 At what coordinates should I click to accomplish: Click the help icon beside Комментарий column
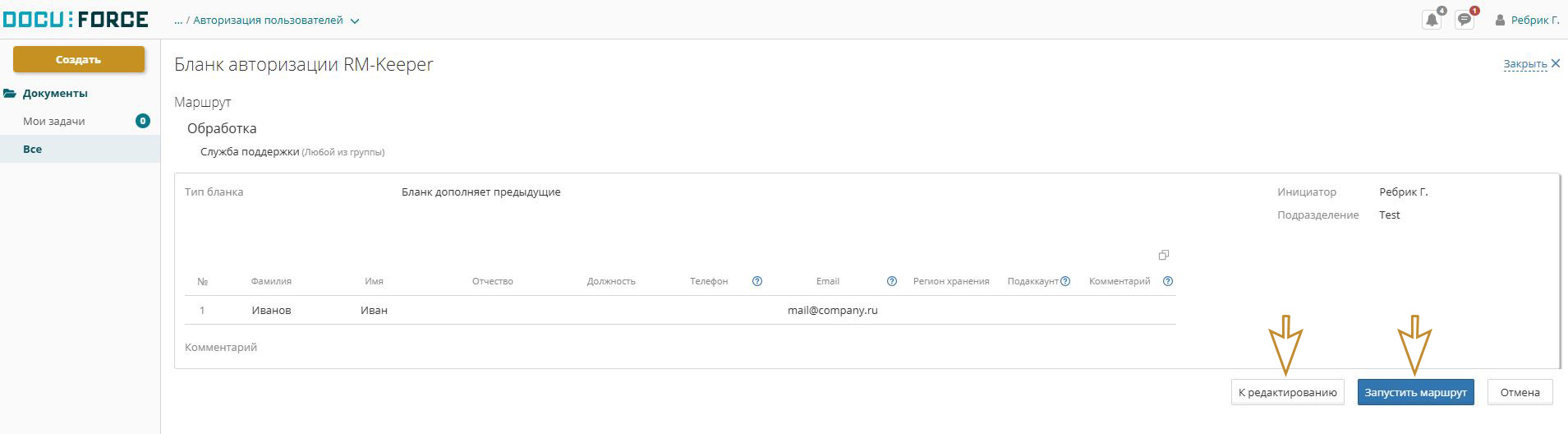[1168, 281]
